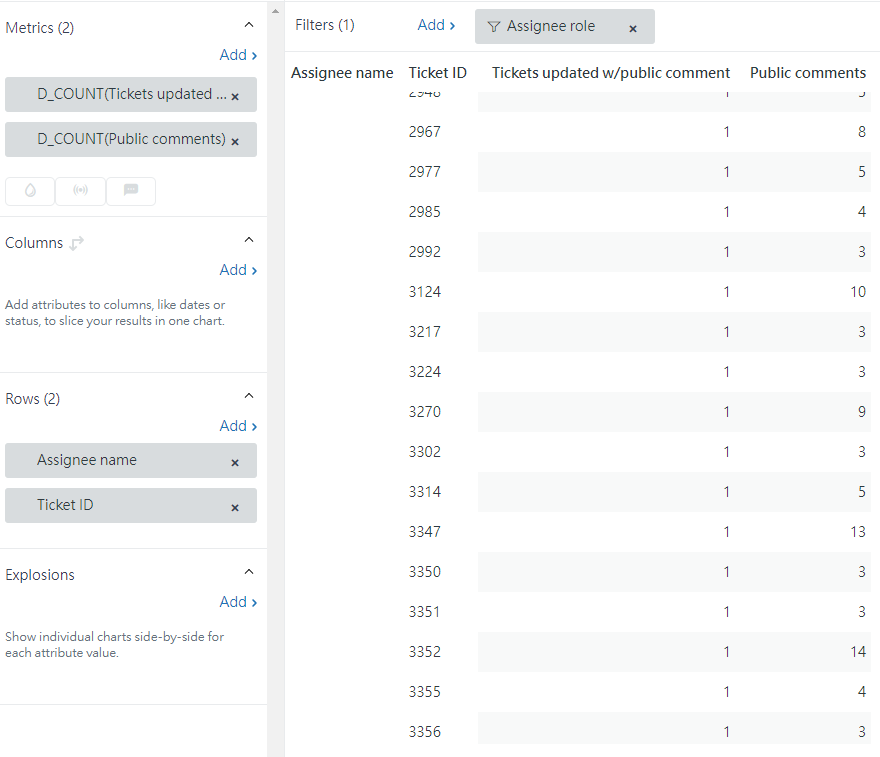Remove the Assignee name row attribute
Screen dimensions: 880x757
coord(235,462)
